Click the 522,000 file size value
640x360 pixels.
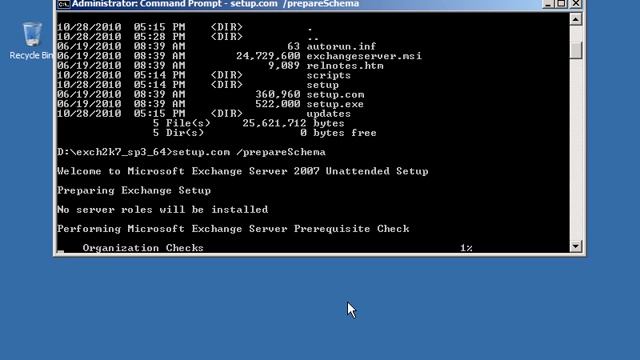[278, 104]
